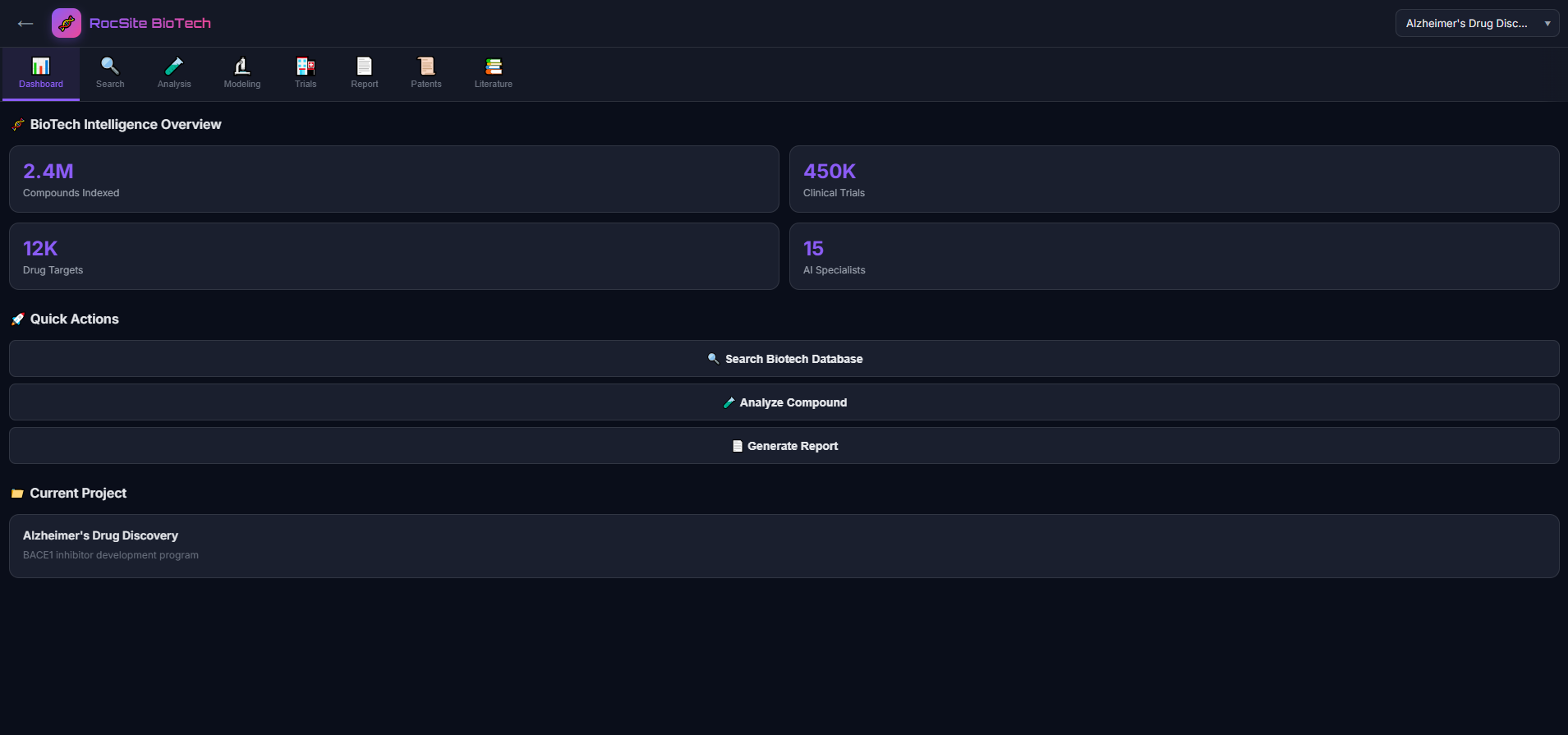Image resolution: width=1568 pixels, height=735 pixels.
Task: Open the Patents scroll tab
Action: 426,72
